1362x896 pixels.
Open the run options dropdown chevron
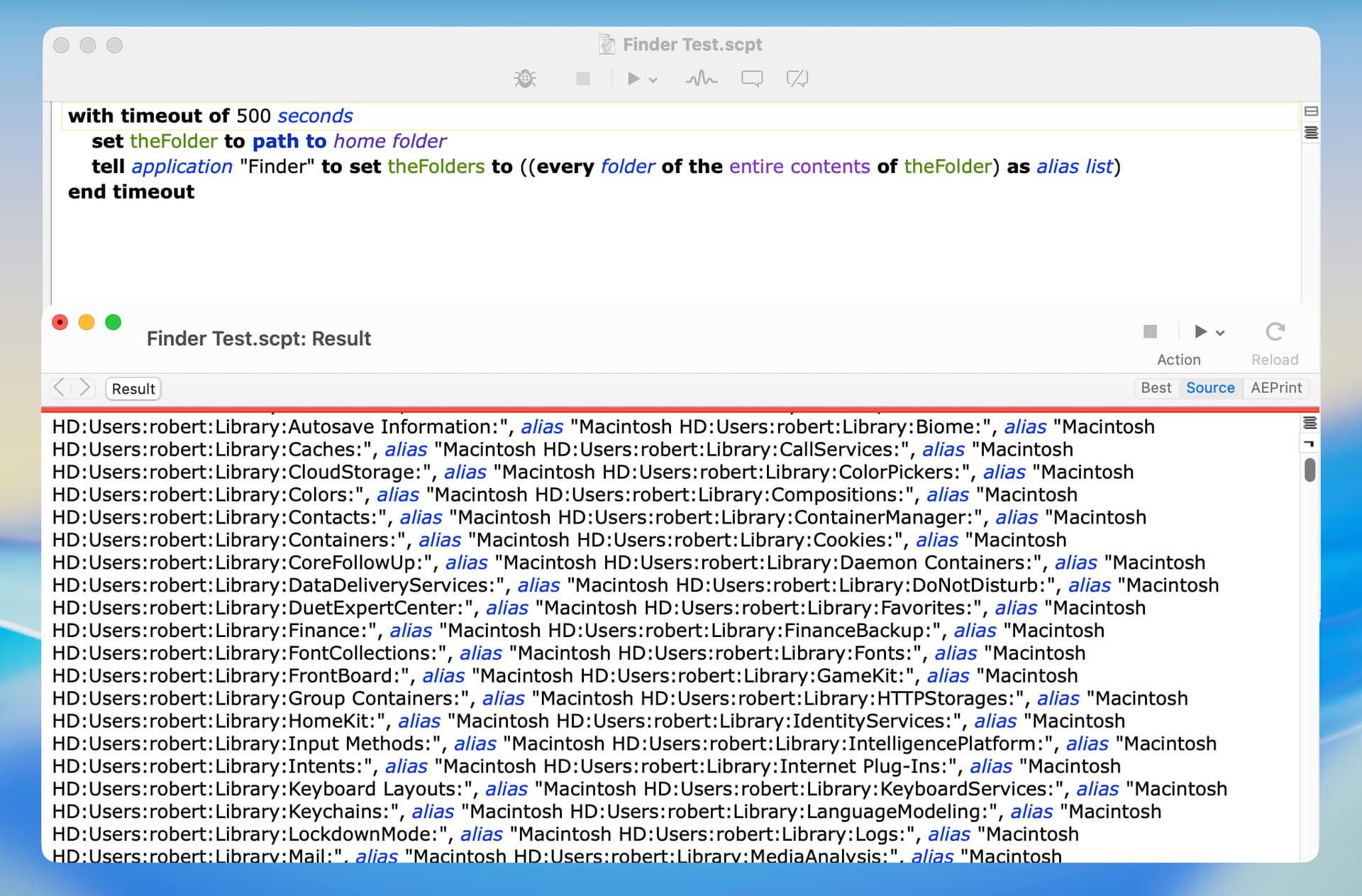point(653,79)
